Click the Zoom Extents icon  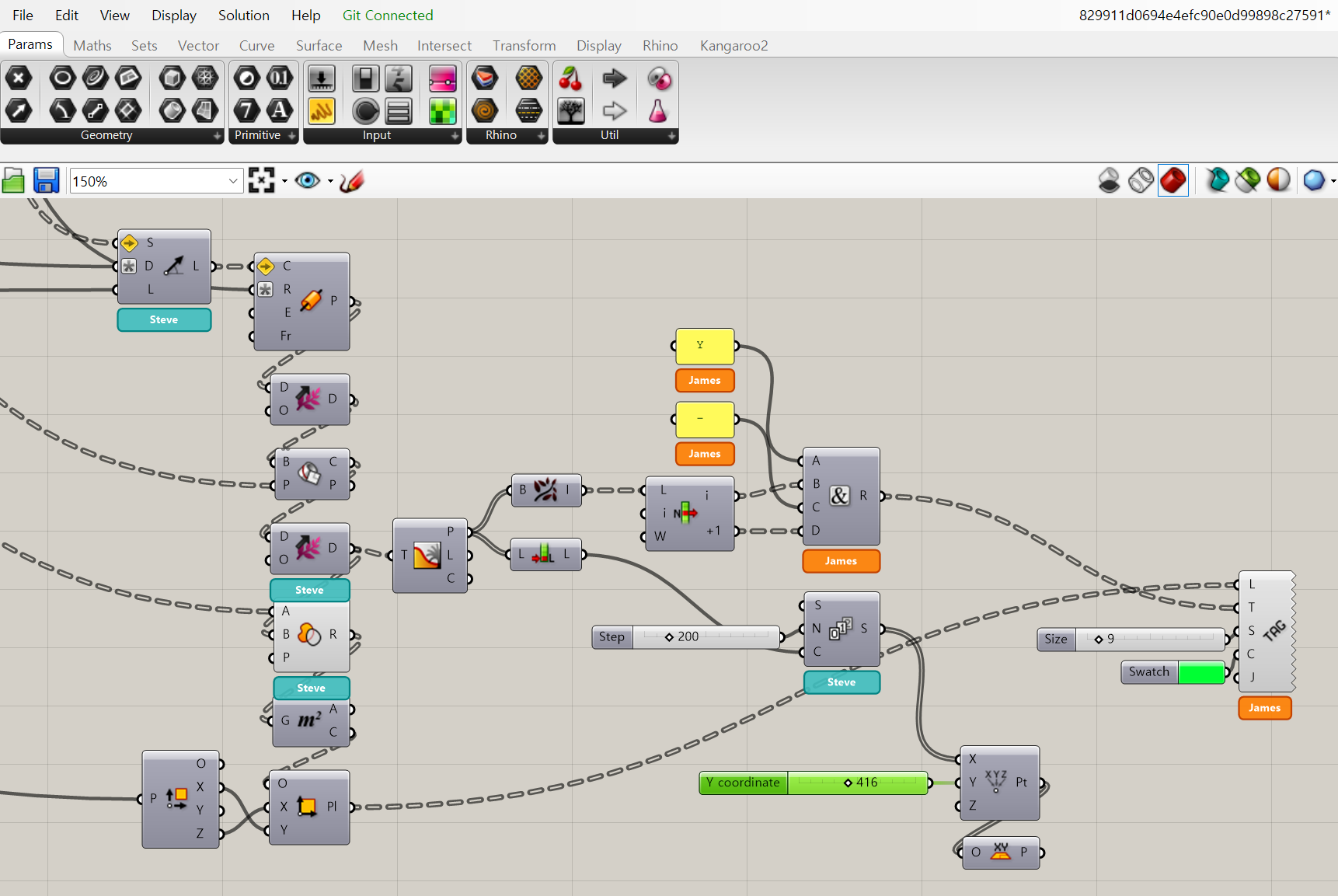pyautogui.click(x=262, y=181)
